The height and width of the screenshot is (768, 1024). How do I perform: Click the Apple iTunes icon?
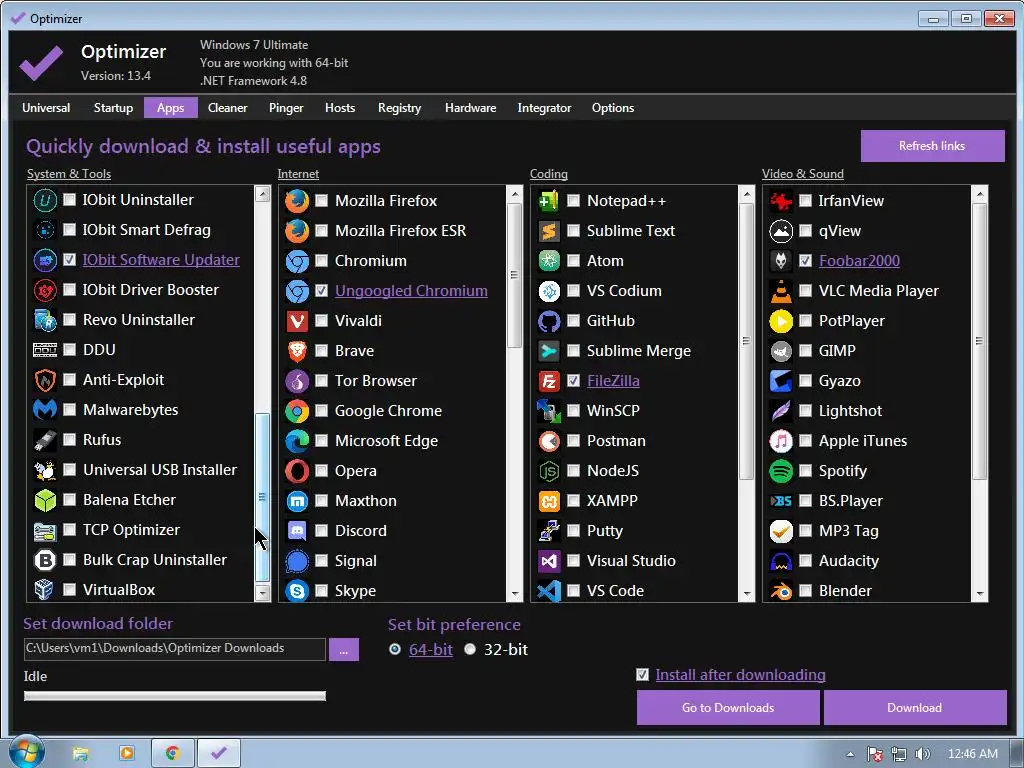781,441
